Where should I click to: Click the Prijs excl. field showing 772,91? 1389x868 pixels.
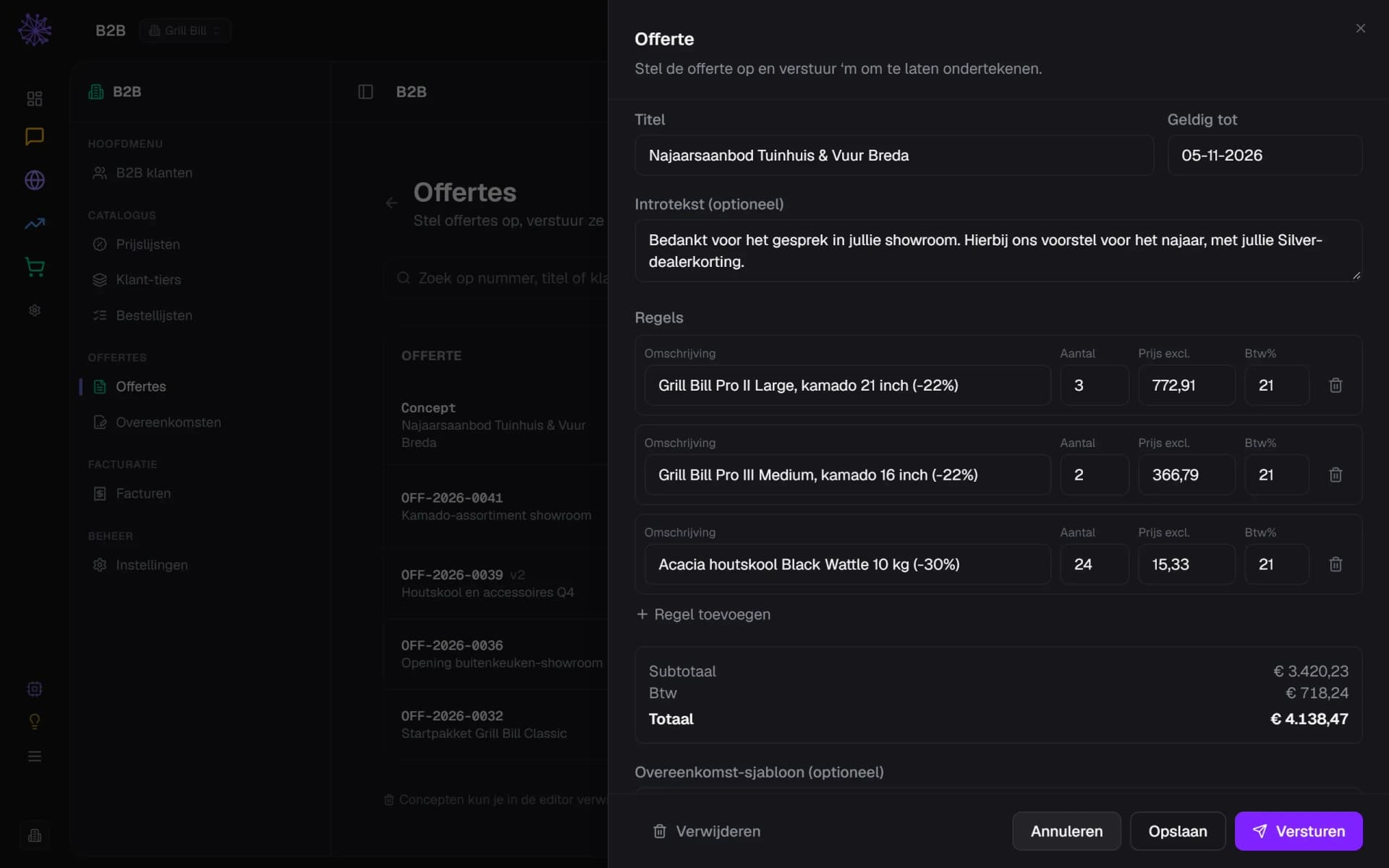tap(1186, 386)
